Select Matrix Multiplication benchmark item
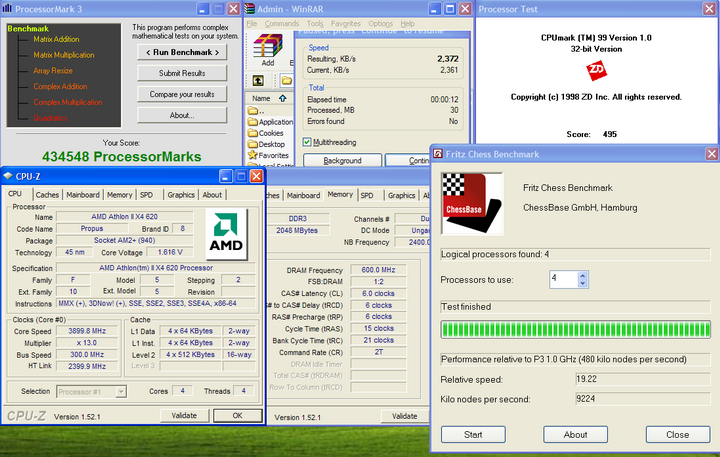The height and width of the screenshot is (457, 720). [x=64, y=55]
